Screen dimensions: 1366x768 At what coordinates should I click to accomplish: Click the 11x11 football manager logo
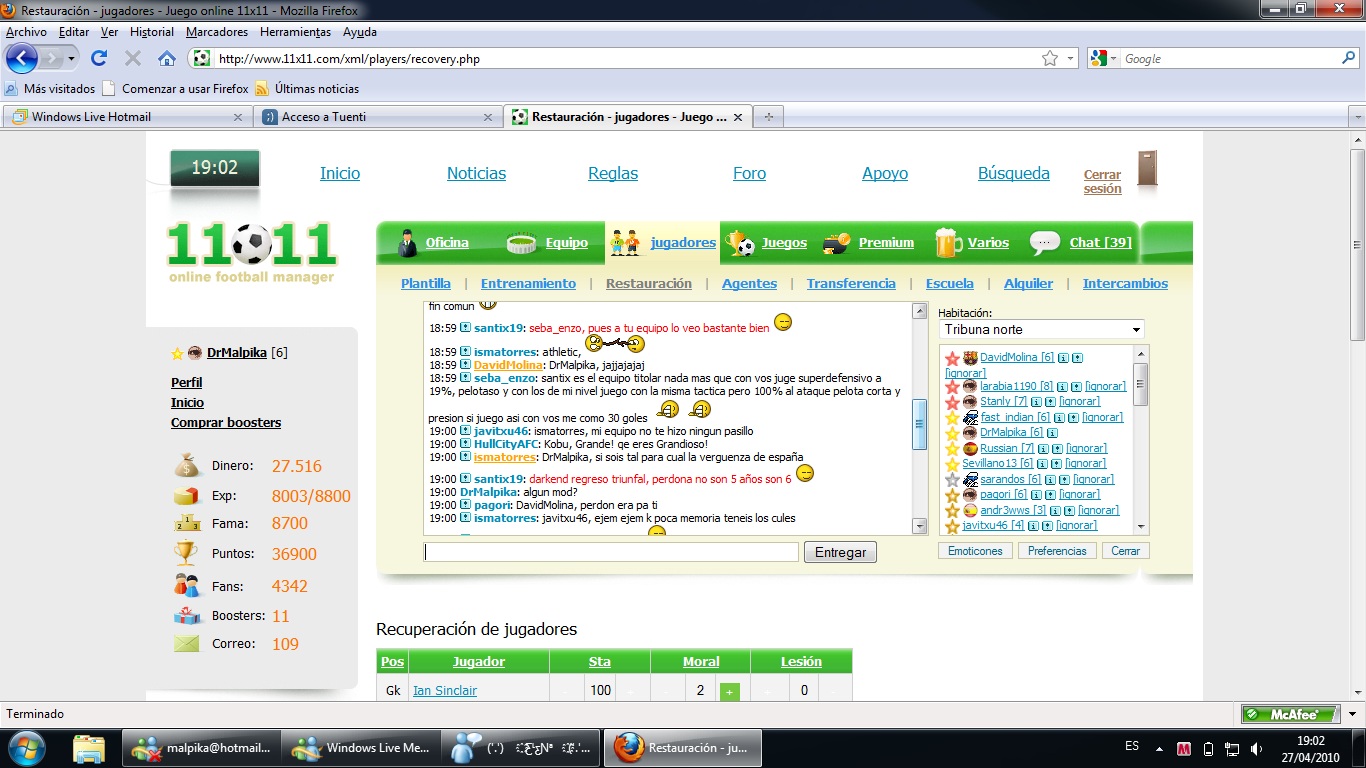coord(251,251)
